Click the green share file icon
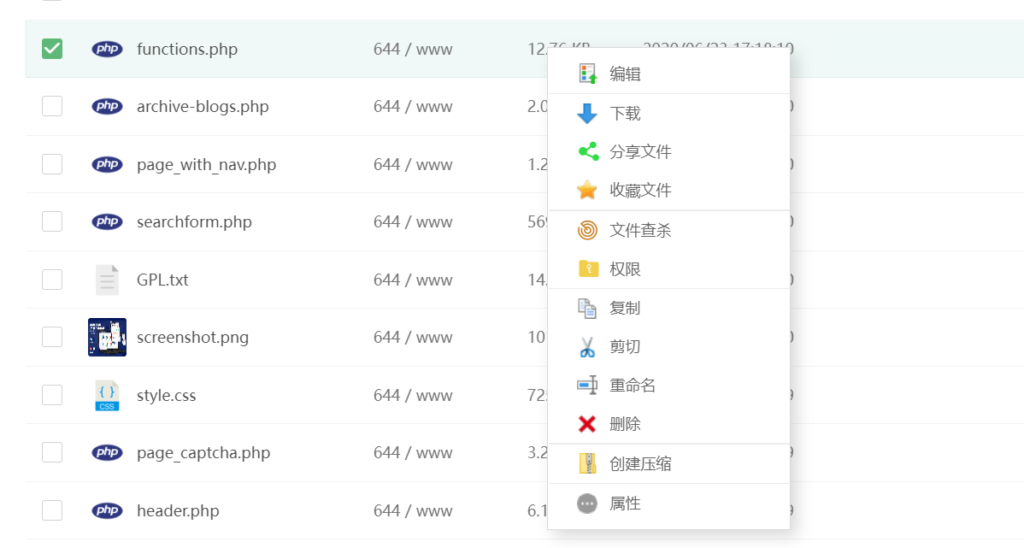 tap(587, 152)
